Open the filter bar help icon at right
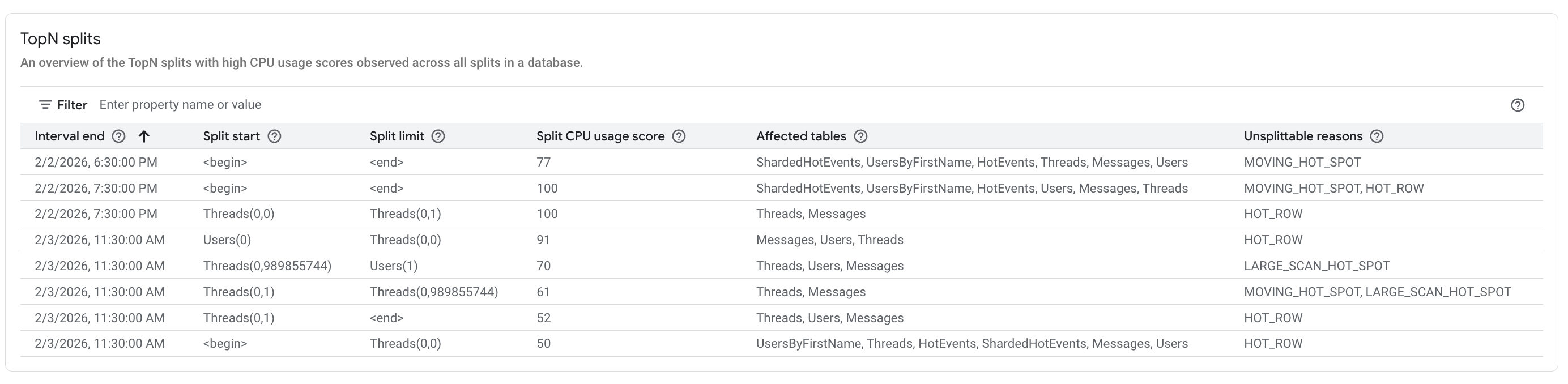 click(x=1517, y=105)
